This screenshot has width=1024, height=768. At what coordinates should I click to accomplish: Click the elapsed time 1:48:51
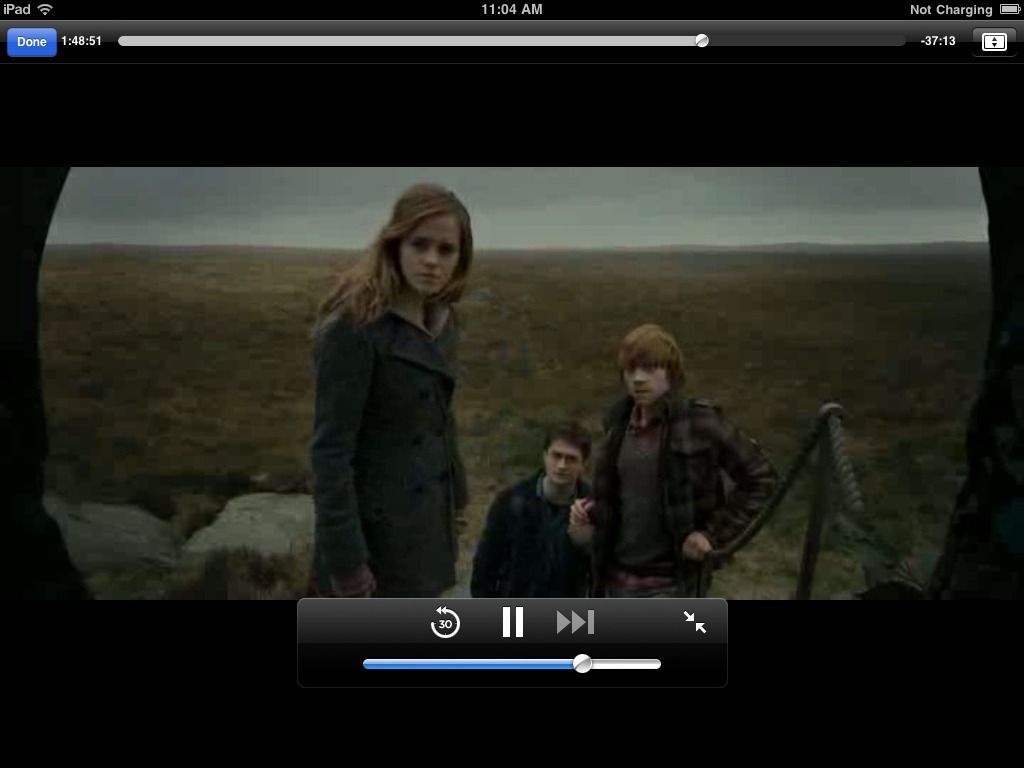(x=81, y=40)
